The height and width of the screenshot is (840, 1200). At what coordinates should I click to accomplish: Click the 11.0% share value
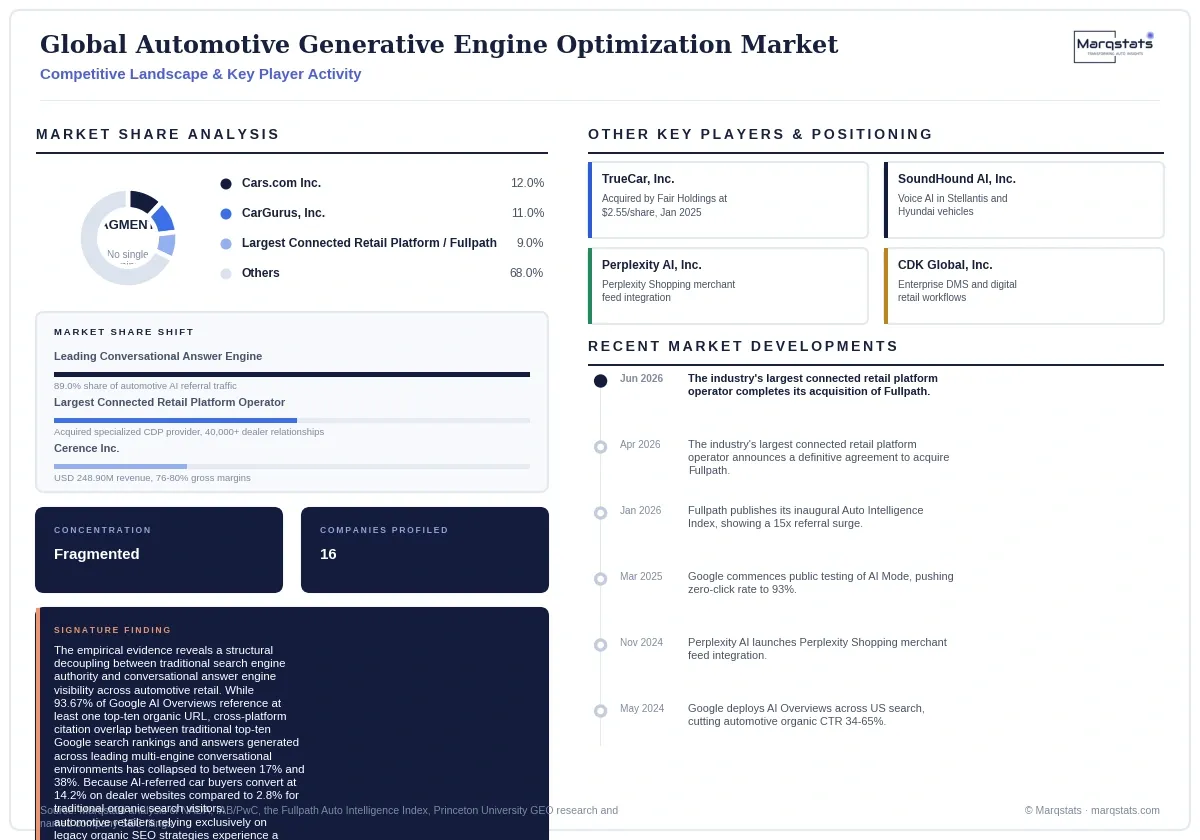click(x=528, y=213)
